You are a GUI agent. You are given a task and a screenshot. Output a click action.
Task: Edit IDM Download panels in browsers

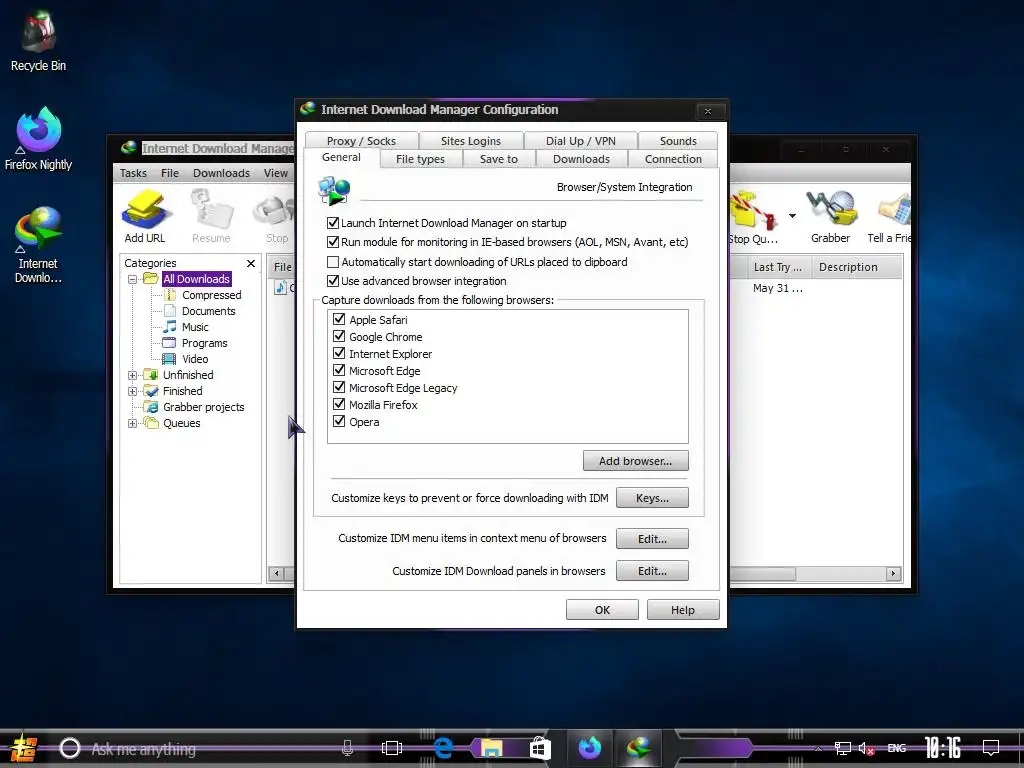pyautogui.click(x=652, y=571)
